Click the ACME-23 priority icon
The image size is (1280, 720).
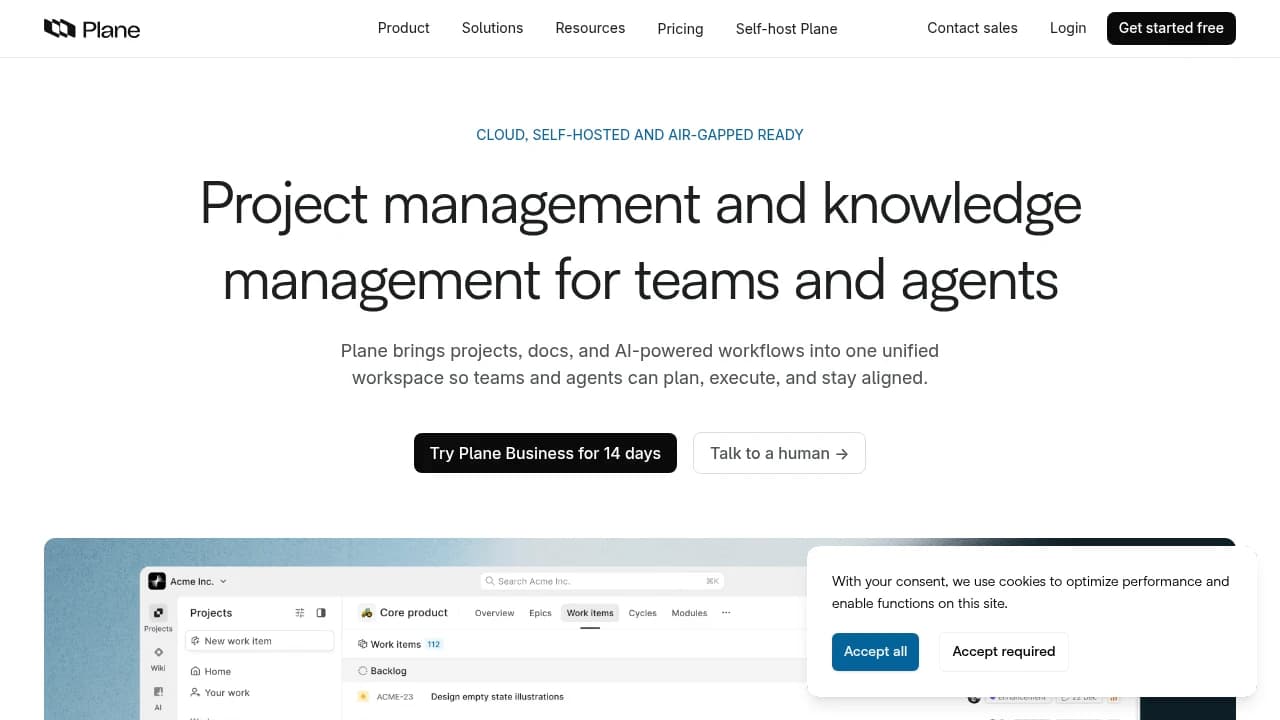click(x=363, y=696)
